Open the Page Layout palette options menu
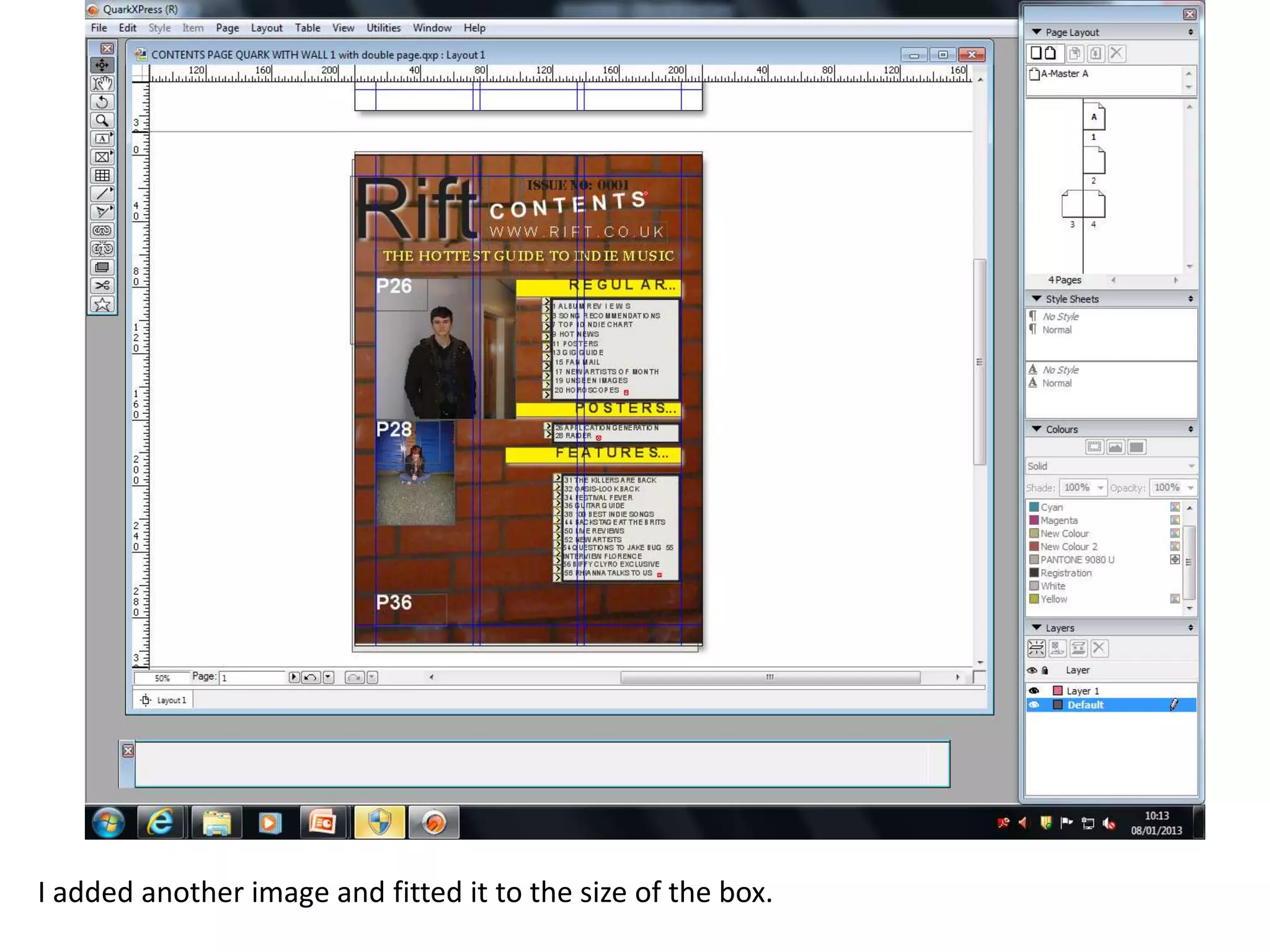This screenshot has height=952, width=1270. click(x=1190, y=32)
